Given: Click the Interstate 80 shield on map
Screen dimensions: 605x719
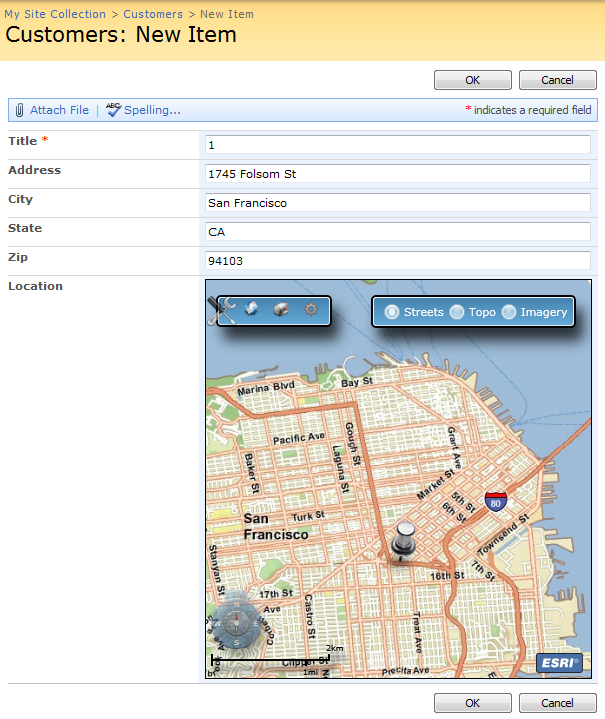Looking at the screenshot, I should click(x=495, y=500).
